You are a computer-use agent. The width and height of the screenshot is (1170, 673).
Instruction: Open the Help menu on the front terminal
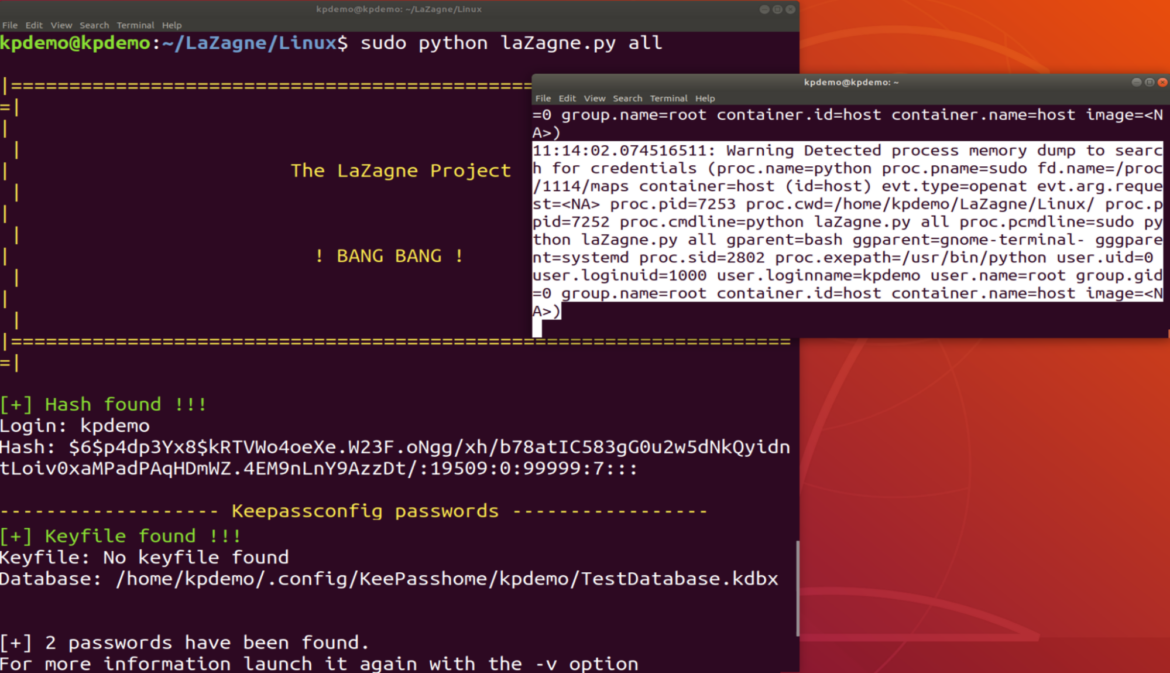coord(705,98)
